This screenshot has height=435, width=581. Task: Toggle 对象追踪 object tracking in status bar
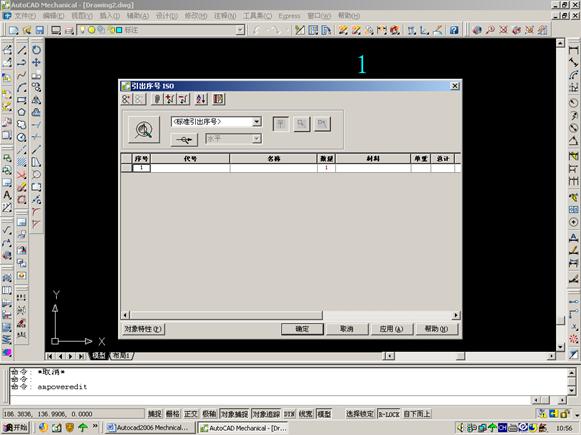266,414
